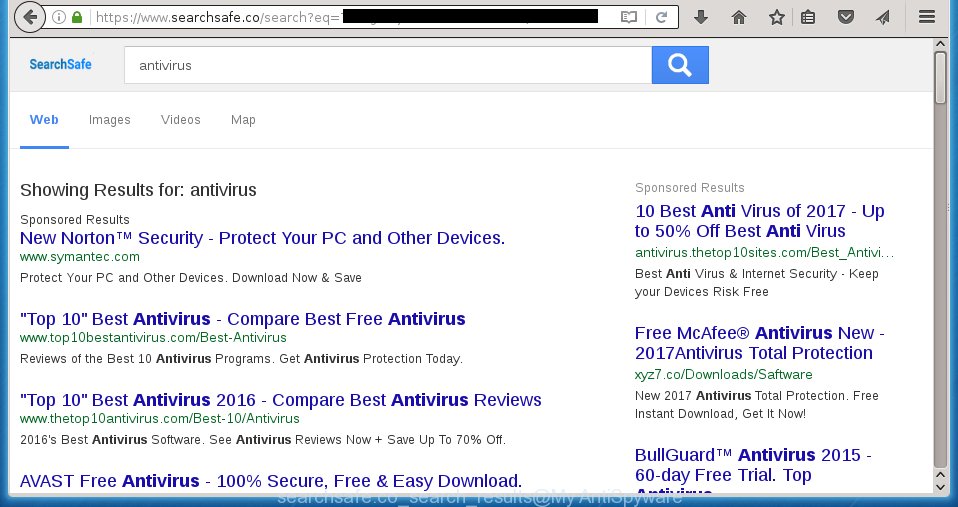958x507 pixels.
Task: Click antivirus.thetop10sites.com URL text
Action: (764, 252)
